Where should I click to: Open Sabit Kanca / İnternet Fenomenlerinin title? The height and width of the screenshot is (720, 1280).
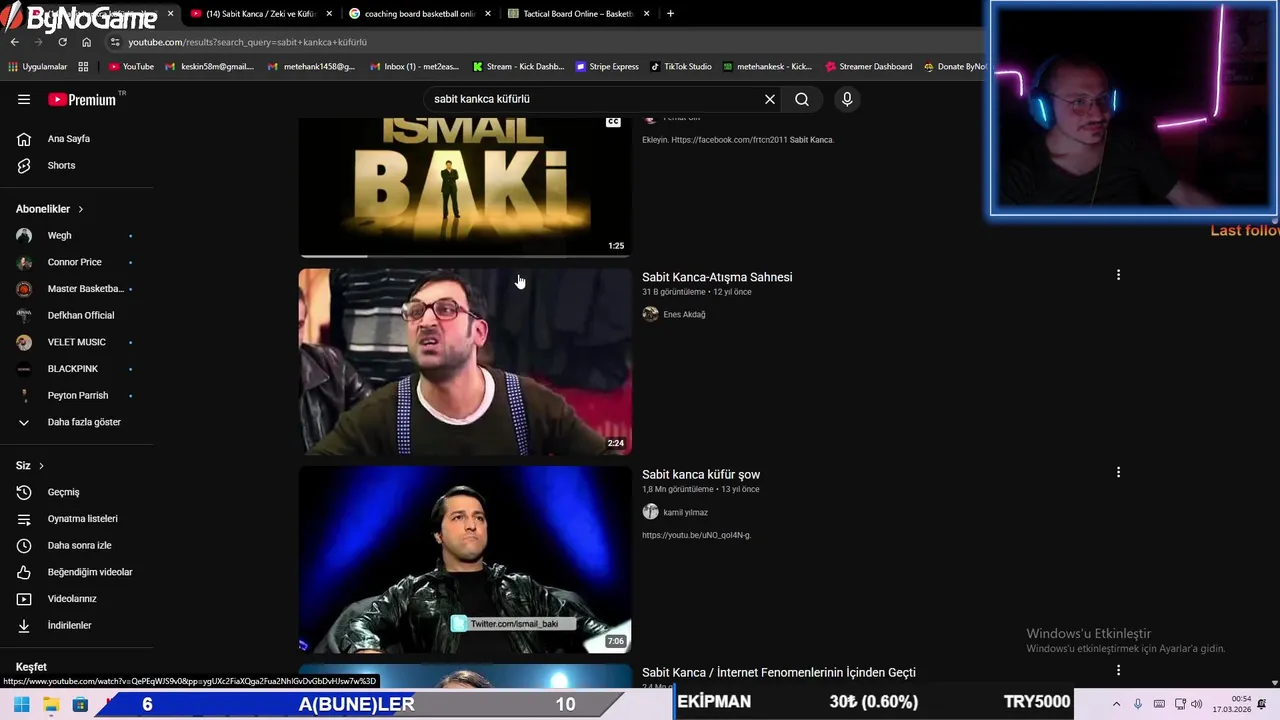[778, 672]
